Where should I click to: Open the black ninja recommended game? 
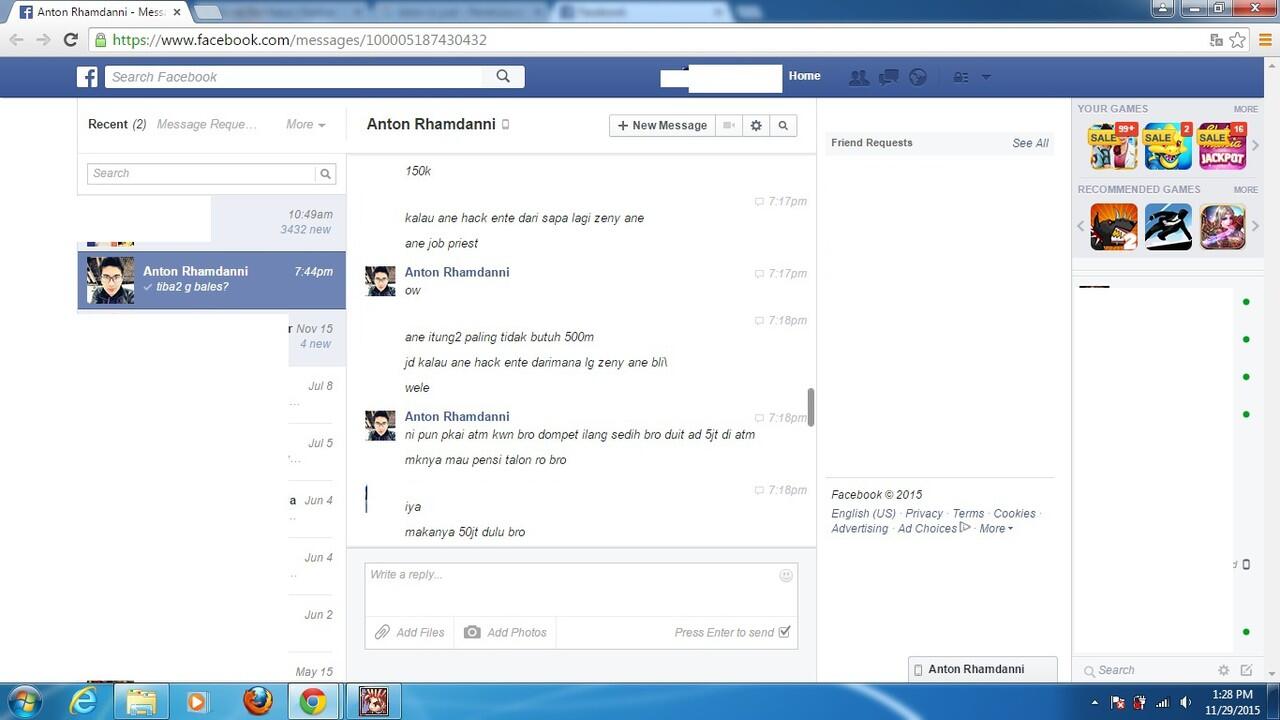tap(1168, 227)
